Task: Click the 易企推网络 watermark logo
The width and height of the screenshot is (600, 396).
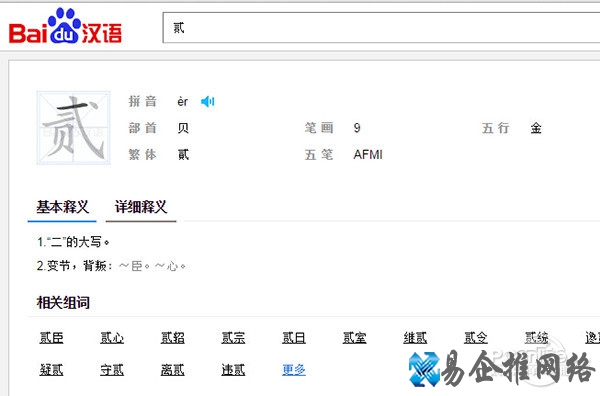Action: coord(502,368)
